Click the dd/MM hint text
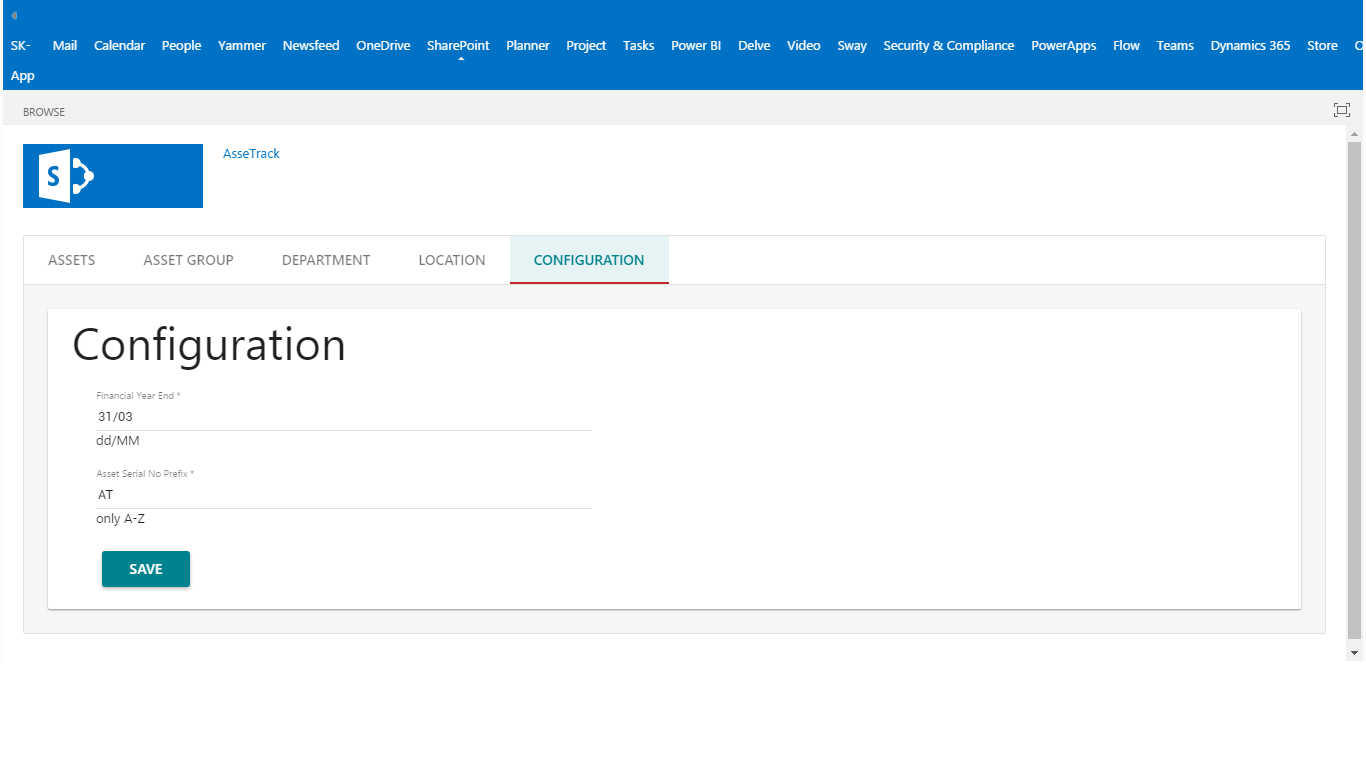The width and height of the screenshot is (1366, 768). click(x=118, y=441)
